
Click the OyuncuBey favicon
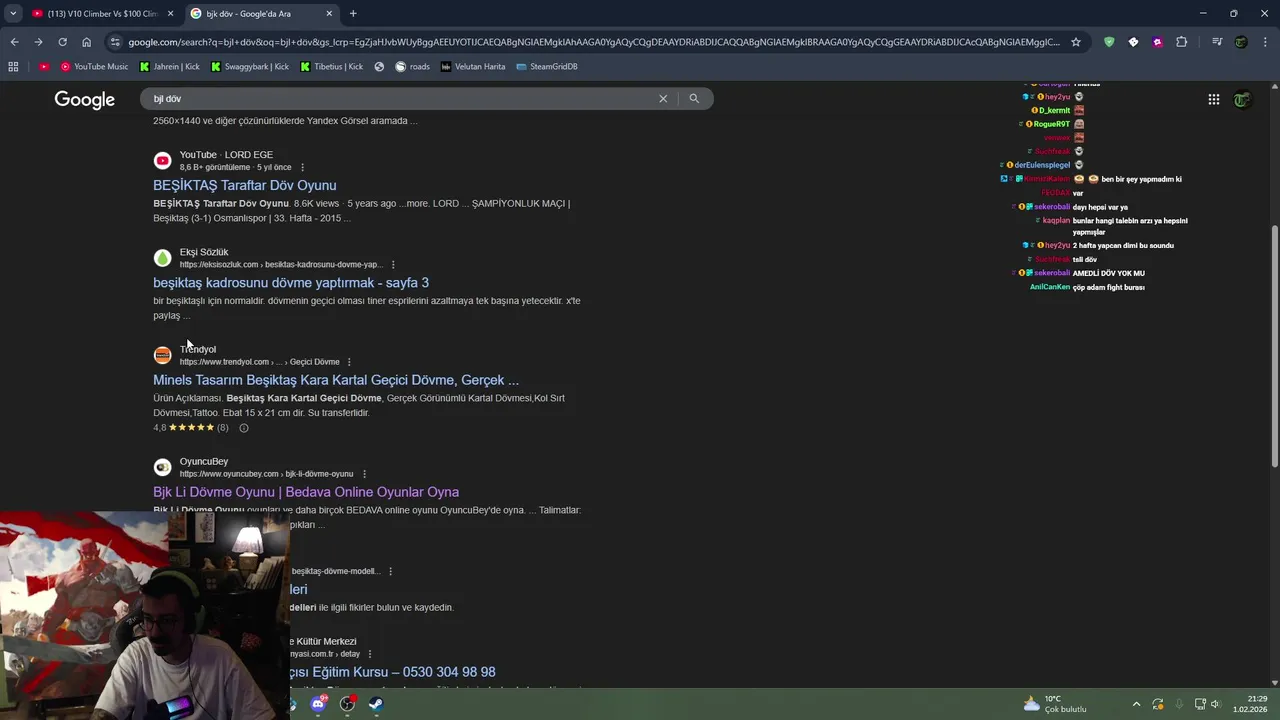pos(162,467)
